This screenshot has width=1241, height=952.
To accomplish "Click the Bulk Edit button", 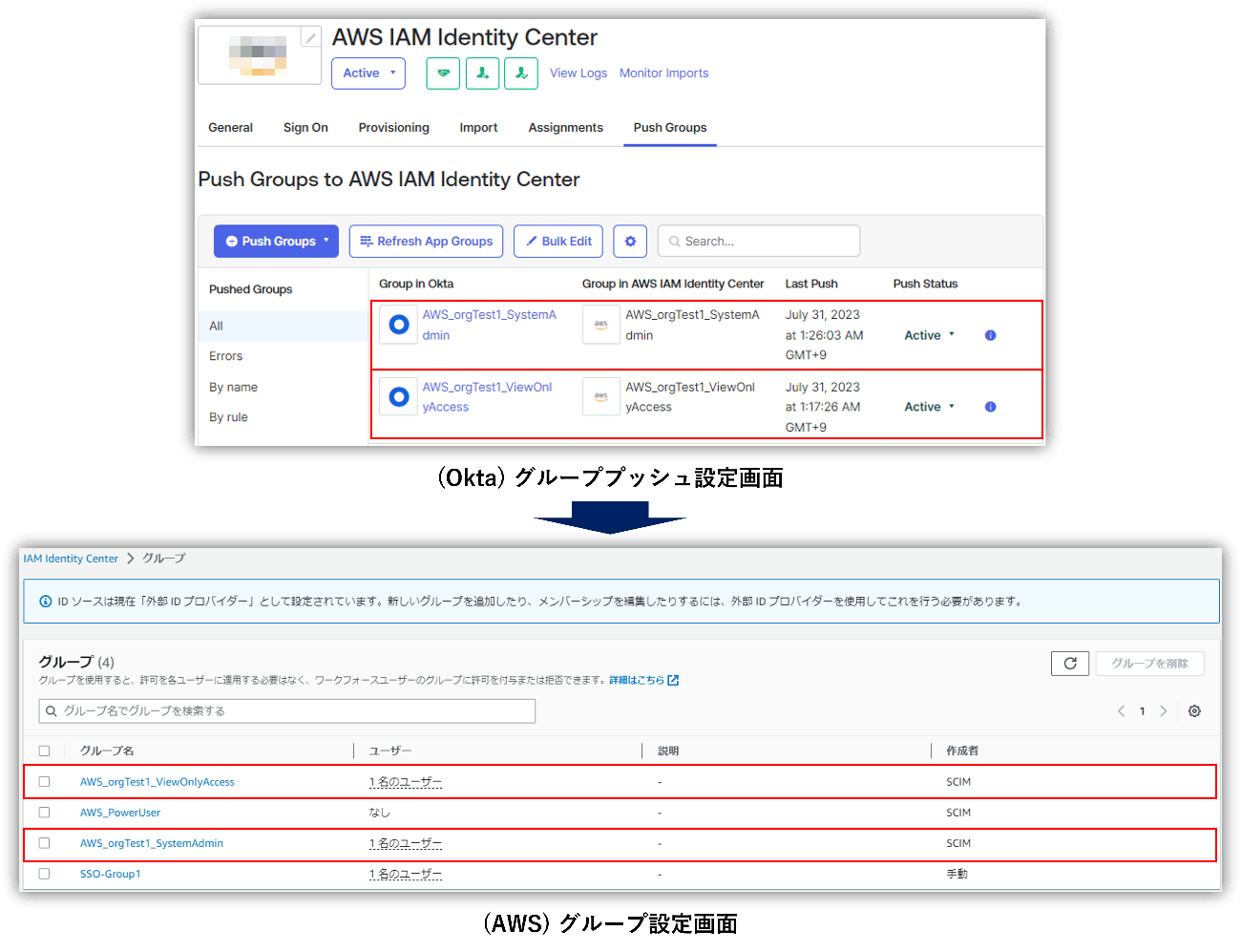I will pyautogui.click(x=558, y=242).
